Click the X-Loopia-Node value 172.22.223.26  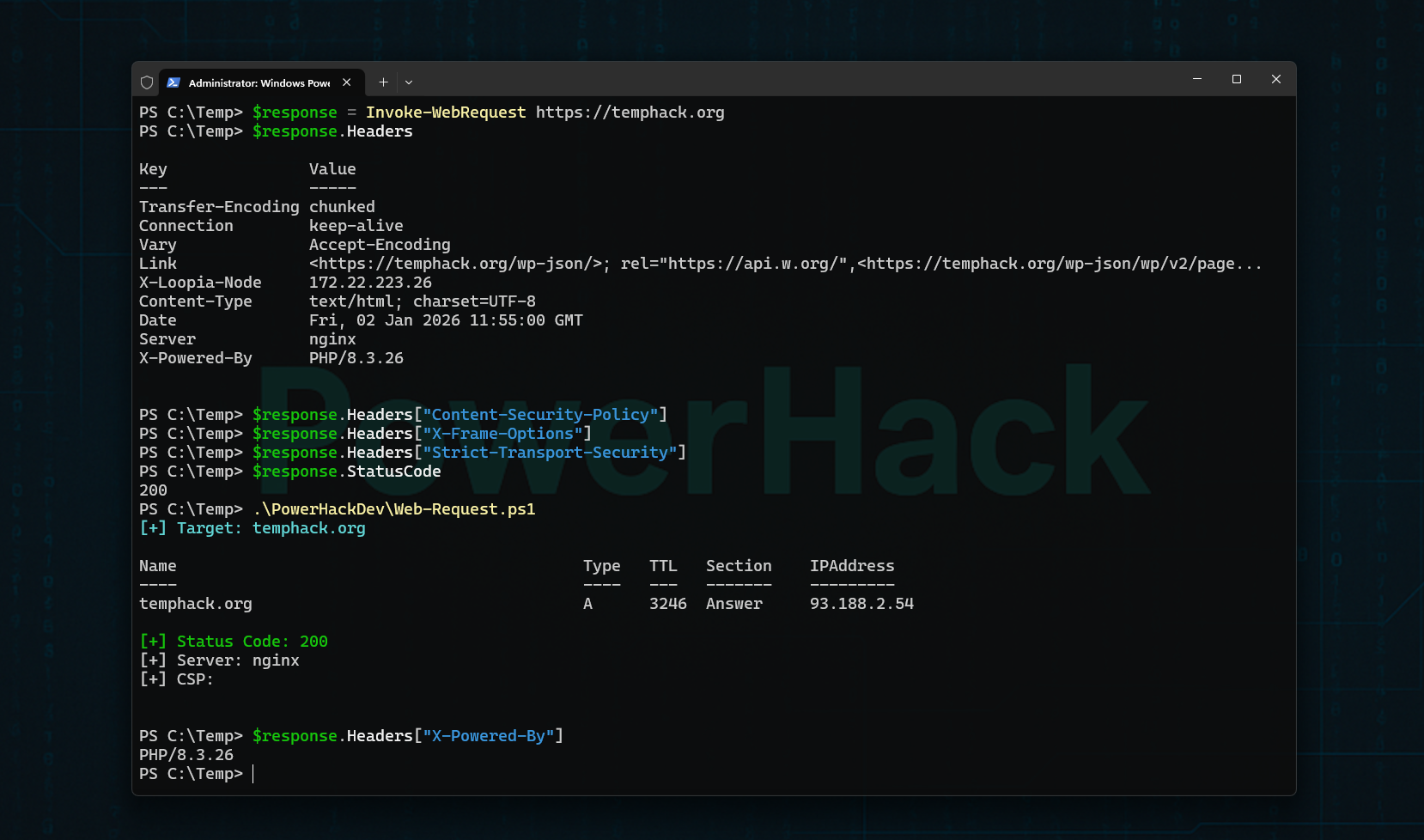coord(370,282)
